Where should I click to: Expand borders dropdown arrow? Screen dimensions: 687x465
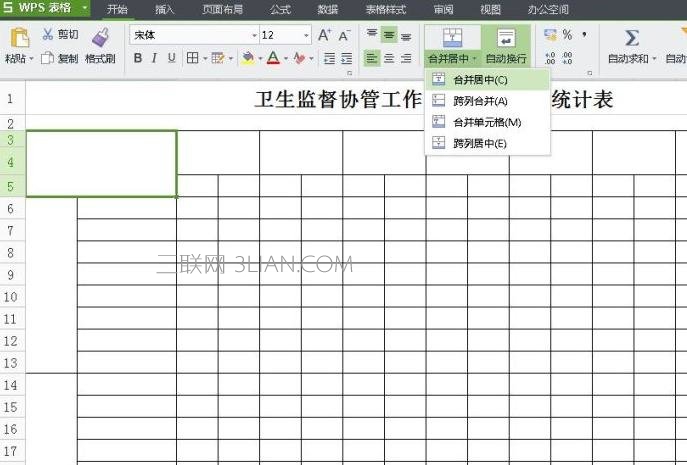pyautogui.click(x=205, y=58)
